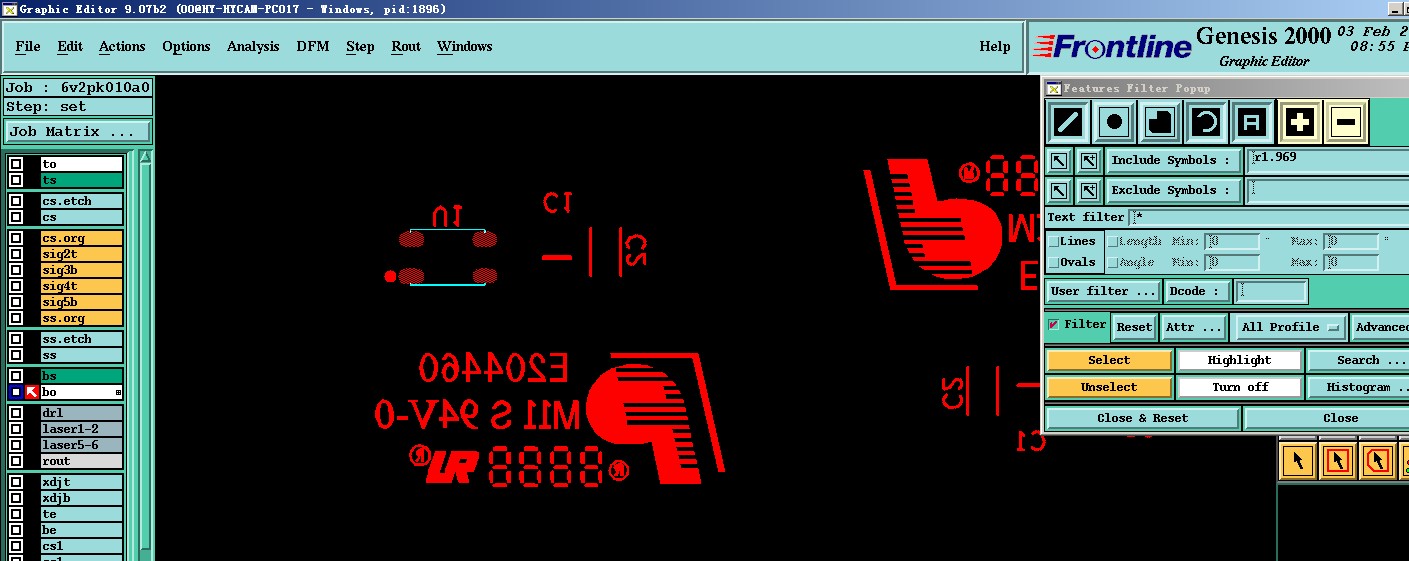Select the text (A) feature type icon
Viewport: 1409px width, 561px height.
click(1252, 123)
